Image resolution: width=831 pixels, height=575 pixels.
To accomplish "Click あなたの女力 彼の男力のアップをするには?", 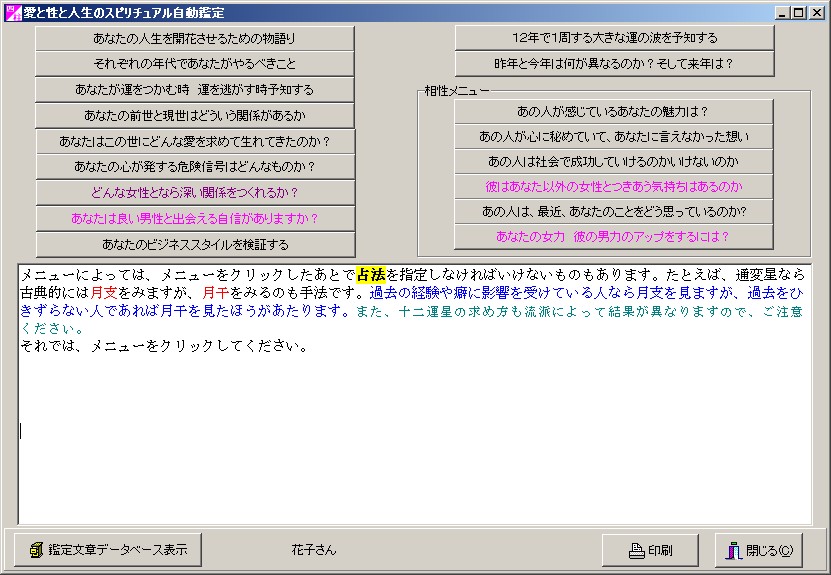I will click(614, 236).
